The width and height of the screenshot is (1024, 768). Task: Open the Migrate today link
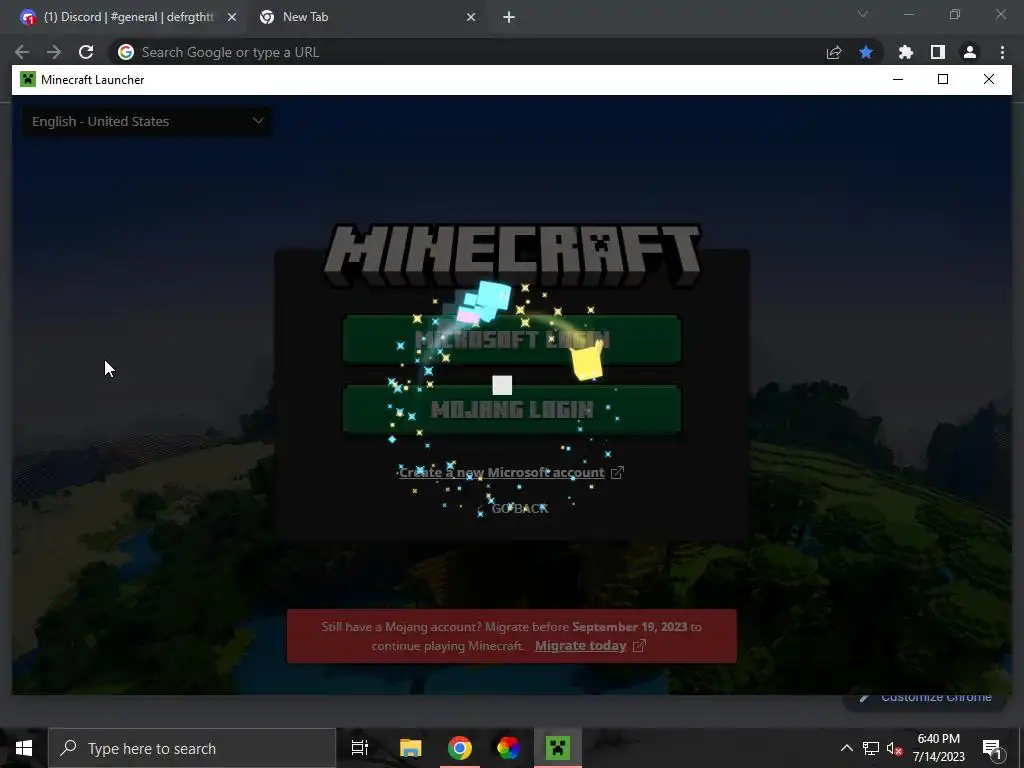click(x=590, y=646)
